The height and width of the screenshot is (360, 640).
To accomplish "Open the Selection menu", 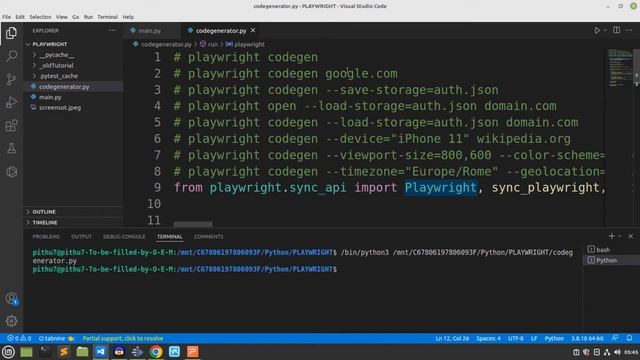I will click(x=40, y=17).
